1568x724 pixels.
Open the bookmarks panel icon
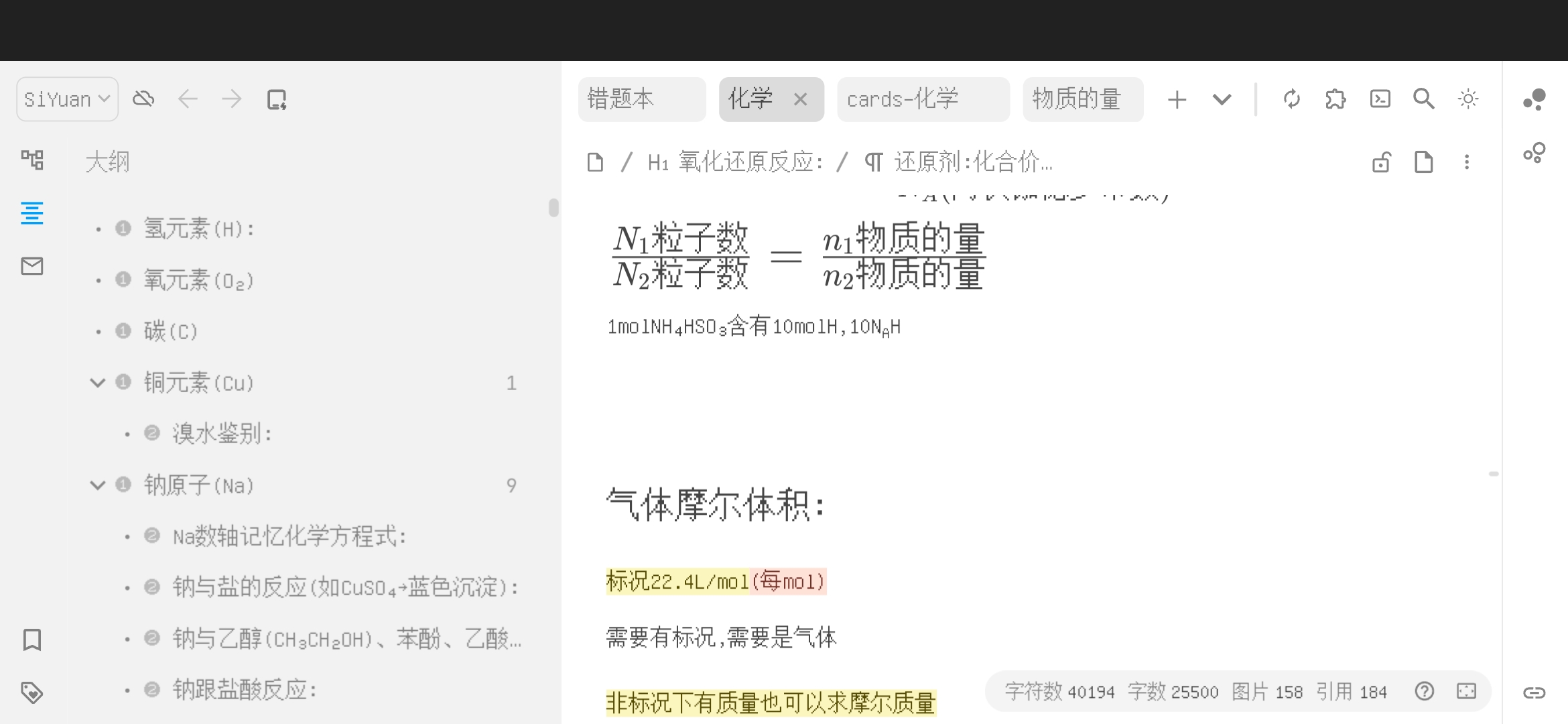point(31,640)
